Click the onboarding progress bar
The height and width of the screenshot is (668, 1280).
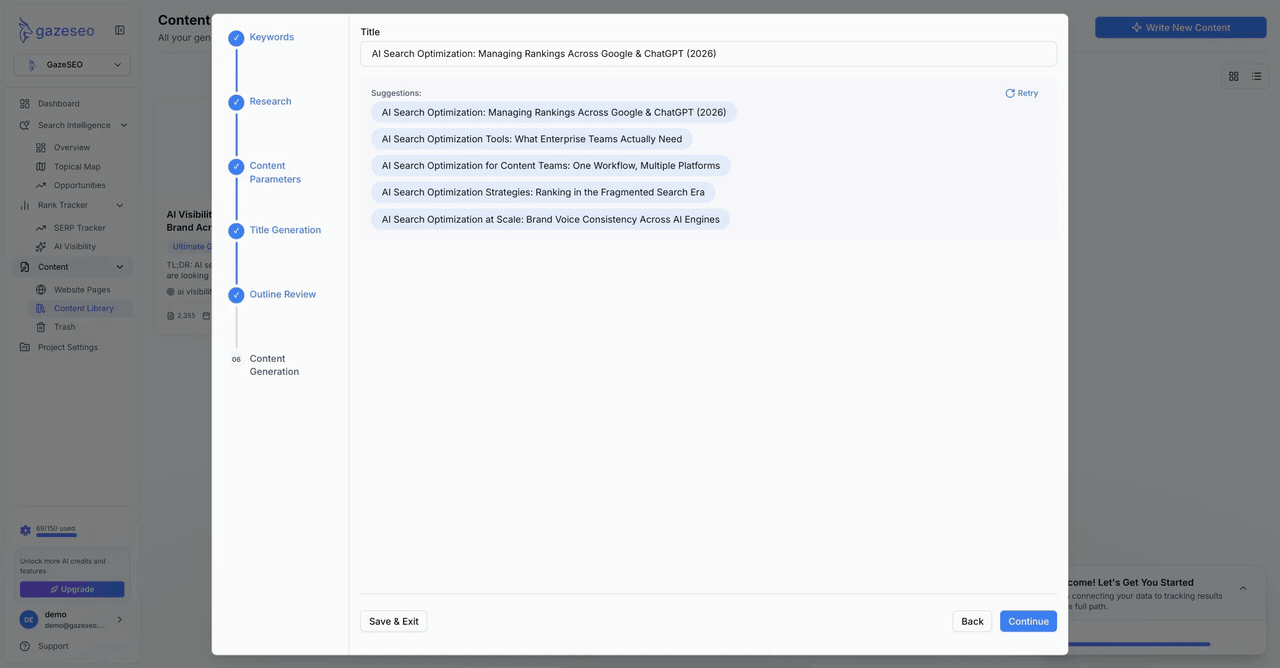[x=1139, y=644]
